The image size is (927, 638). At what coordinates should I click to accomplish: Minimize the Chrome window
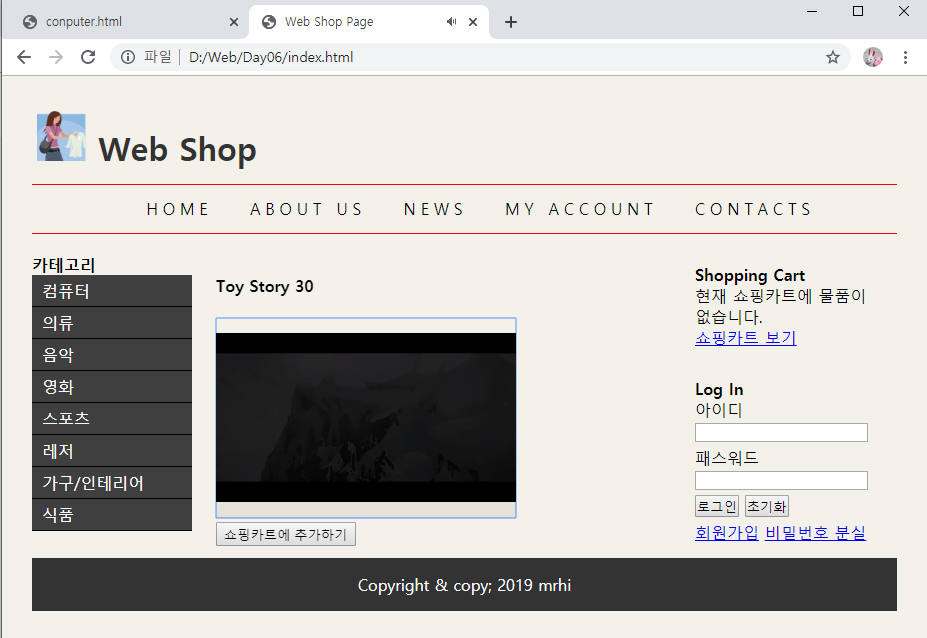(812, 11)
